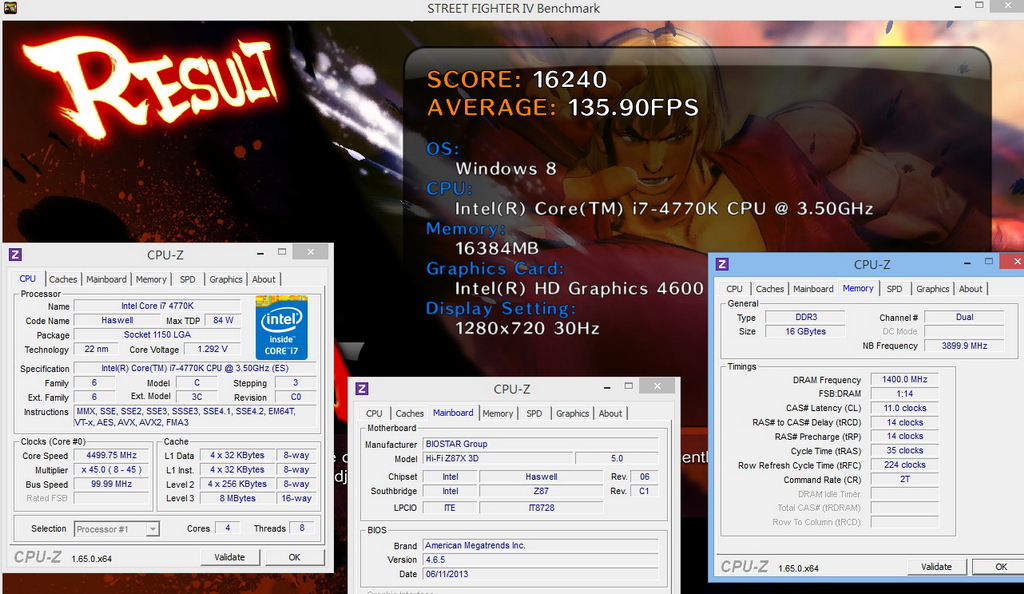Show Graphics tab in the CPU-Z Timings window
1024x594 pixels.
pyautogui.click(x=933, y=289)
